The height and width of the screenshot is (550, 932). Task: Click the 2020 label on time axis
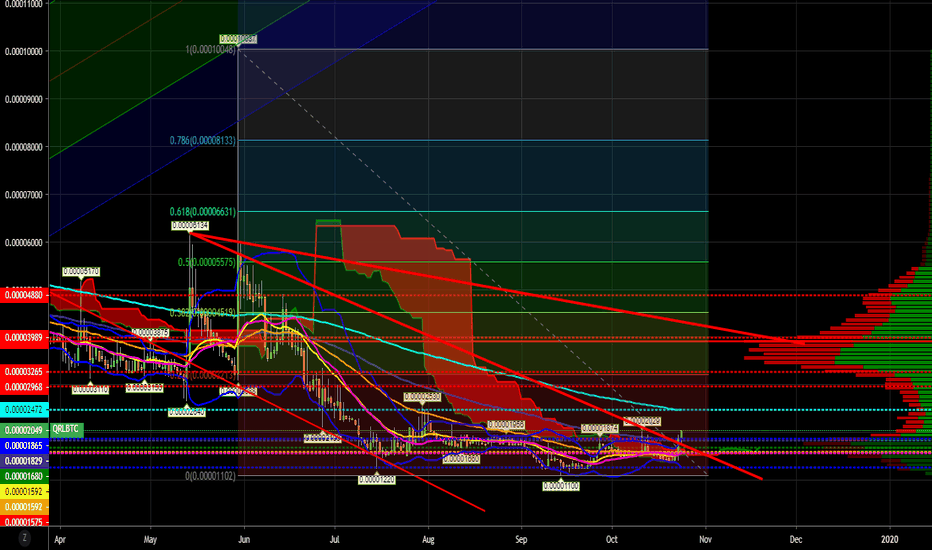click(890, 539)
